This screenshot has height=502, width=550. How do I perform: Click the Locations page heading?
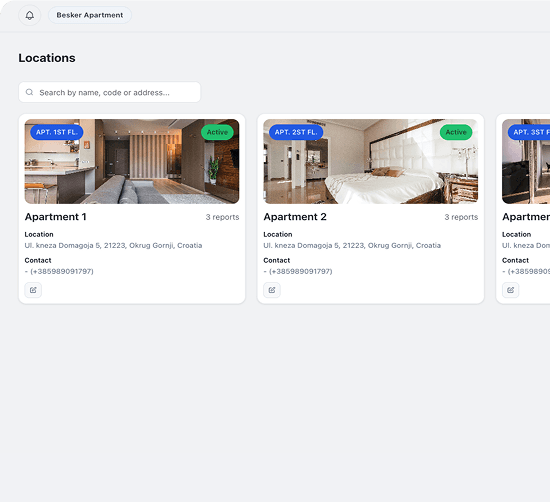pyautogui.click(x=47, y=58)
